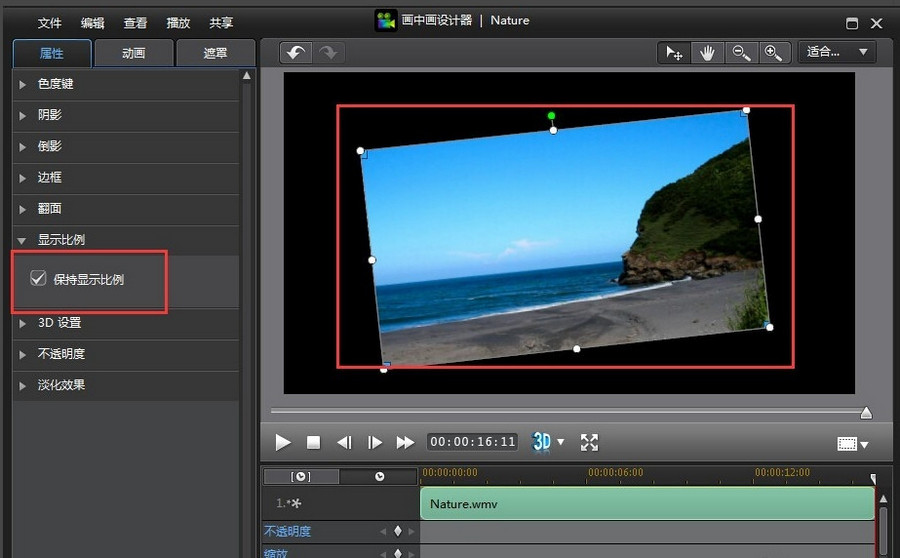Click the undo arrow button

click(x=295, y=53)
